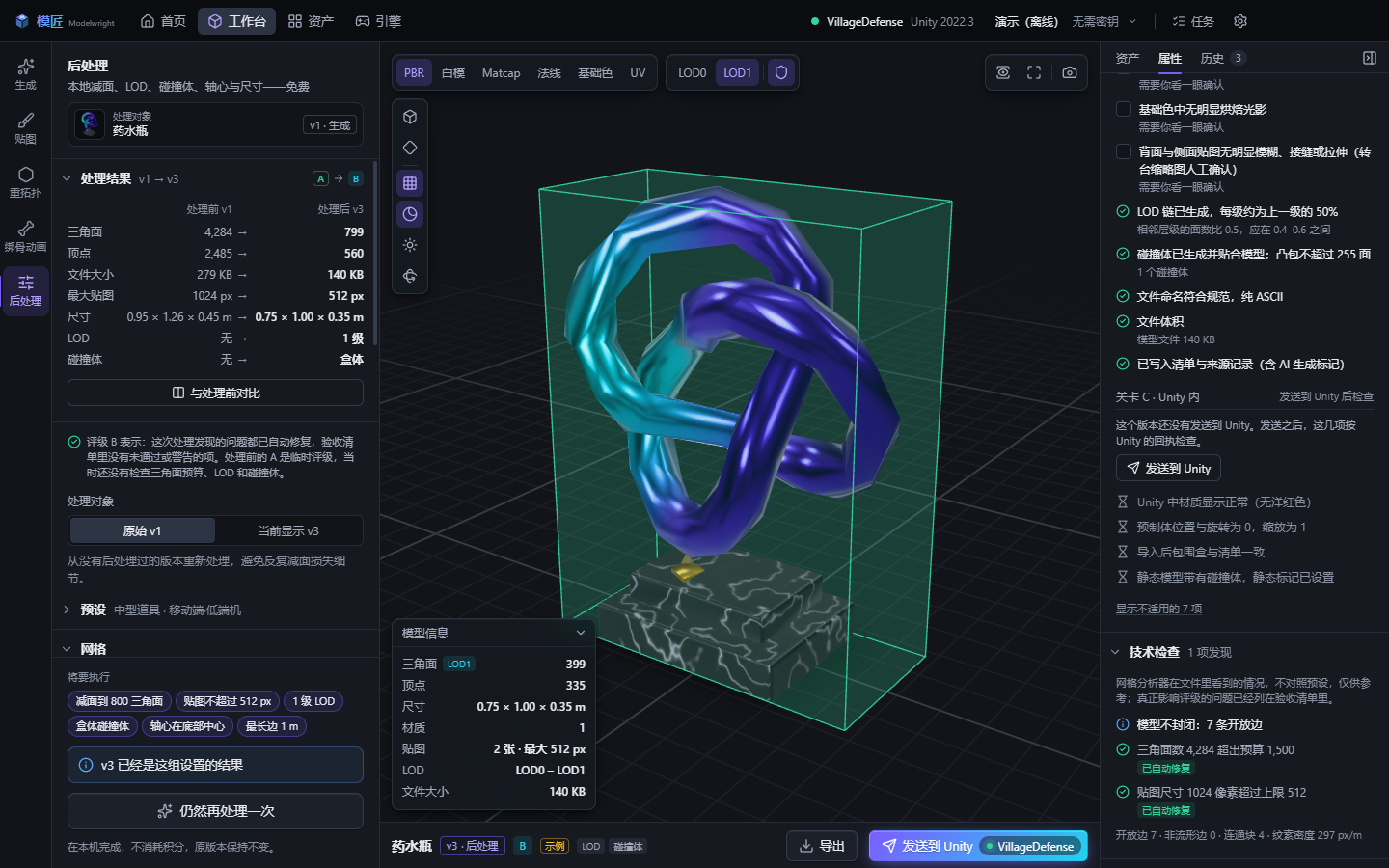Select 当前显示 v3 as processing target
This screenshot has height=868, width=1389.
288,530
